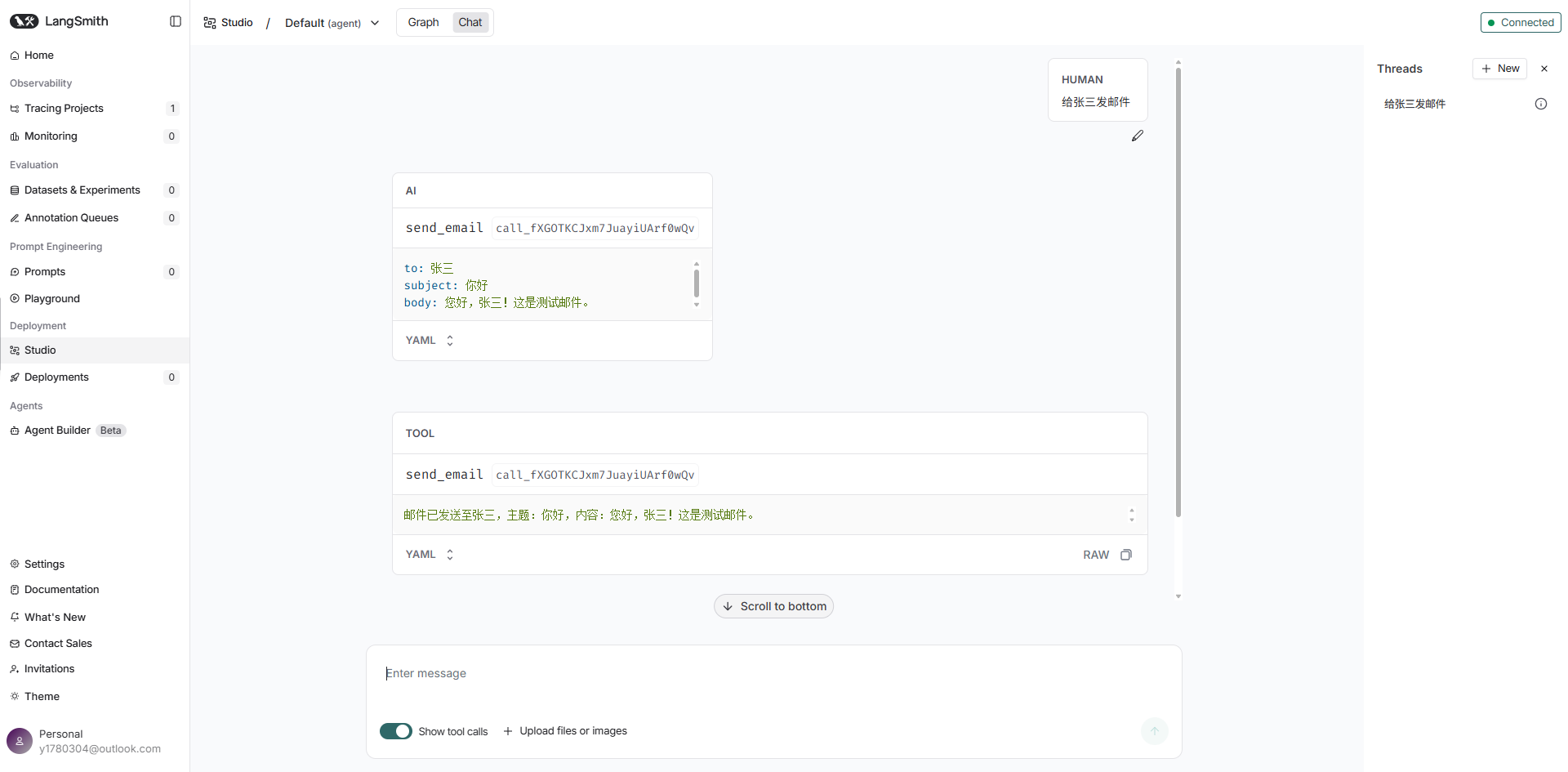Open Tracing Projects

[64, 109]
